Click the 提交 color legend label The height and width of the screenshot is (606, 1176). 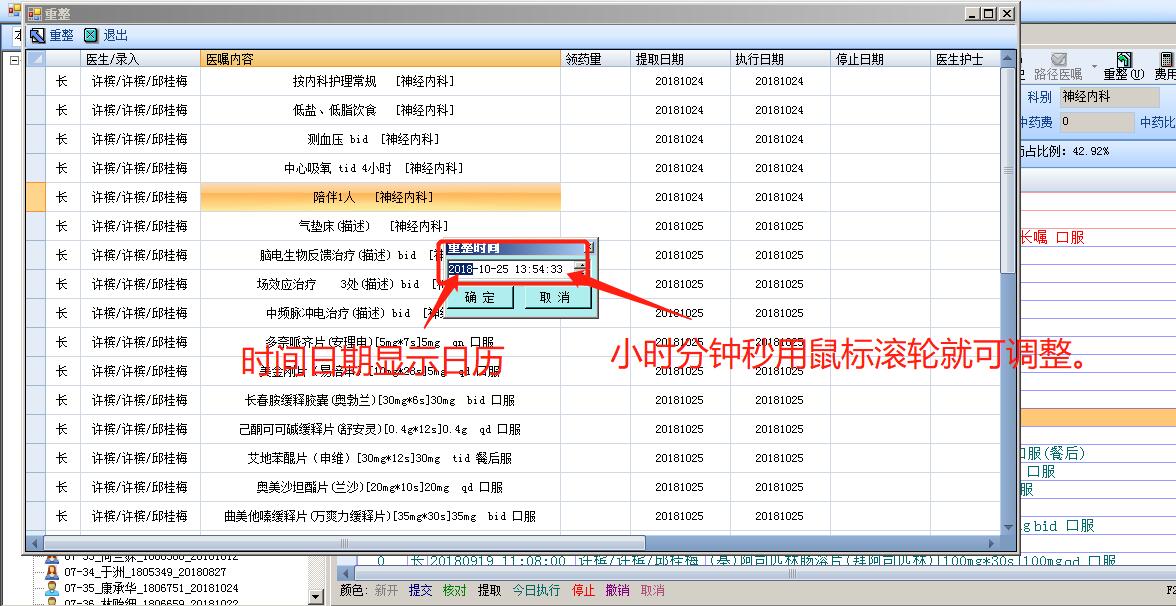420,591
